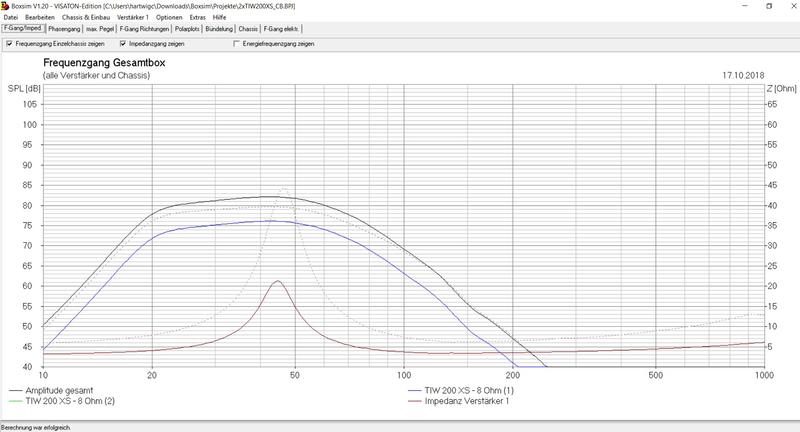The width and height of the screenshot is (800, 432).
Task: Click the Frequenzgang Gesamtbox chart title
Action: [104, 63]
